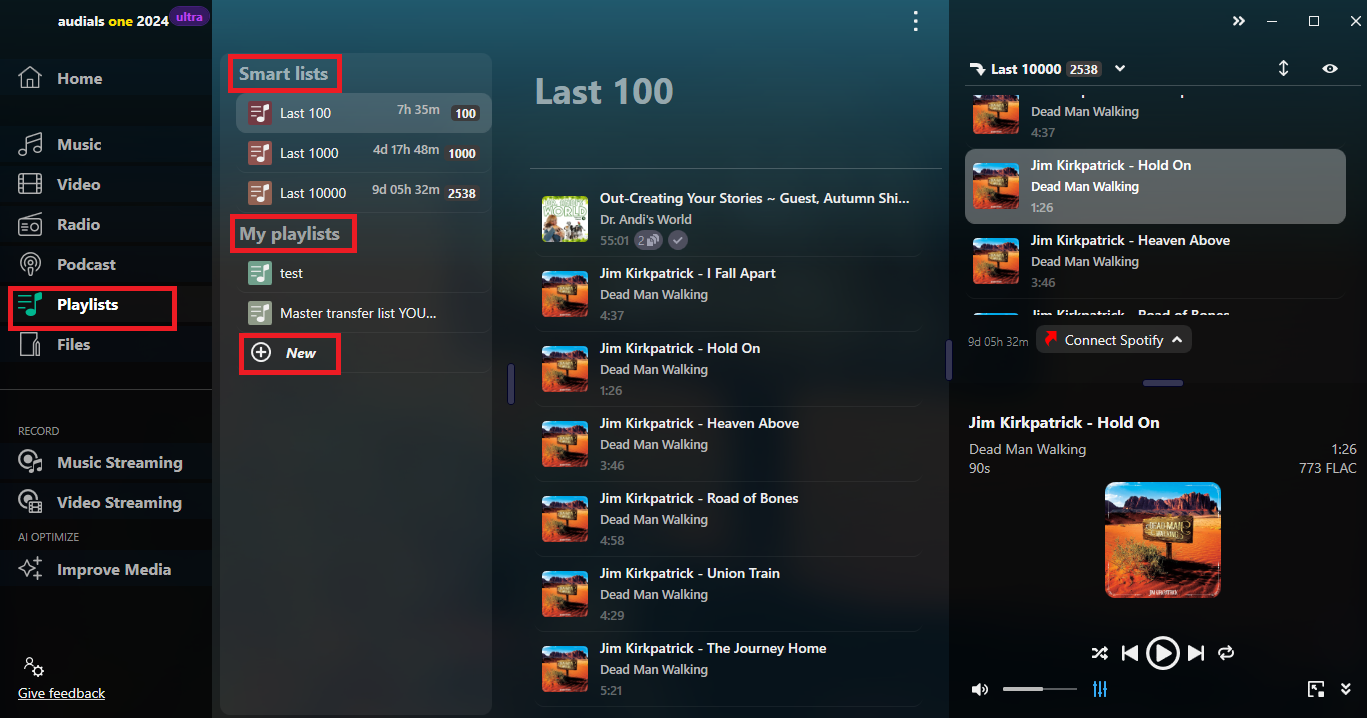Open Master transfer list playlist
The width and height of the screenshot is (1367, 718).
(364, 313)
